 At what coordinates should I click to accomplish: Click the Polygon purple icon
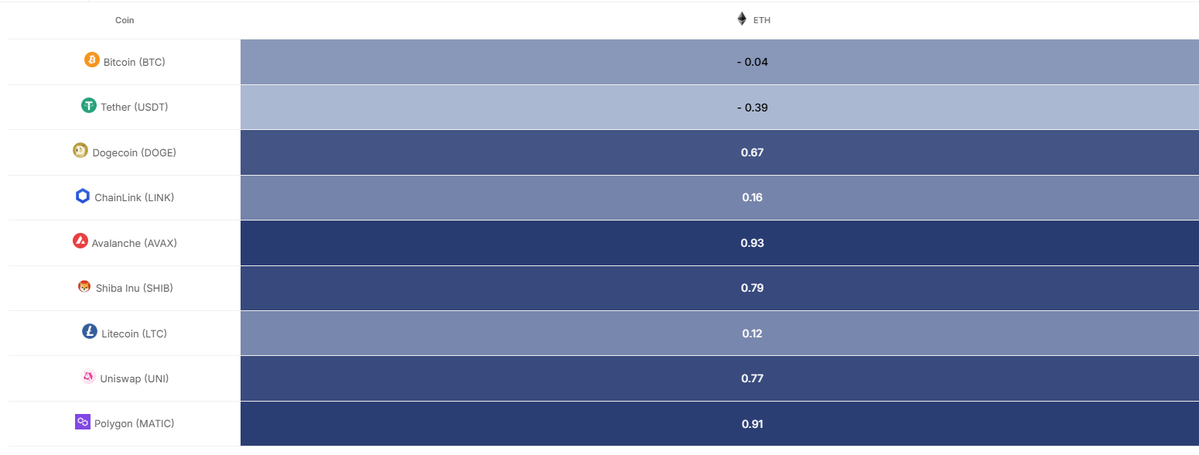pos(82,423)
